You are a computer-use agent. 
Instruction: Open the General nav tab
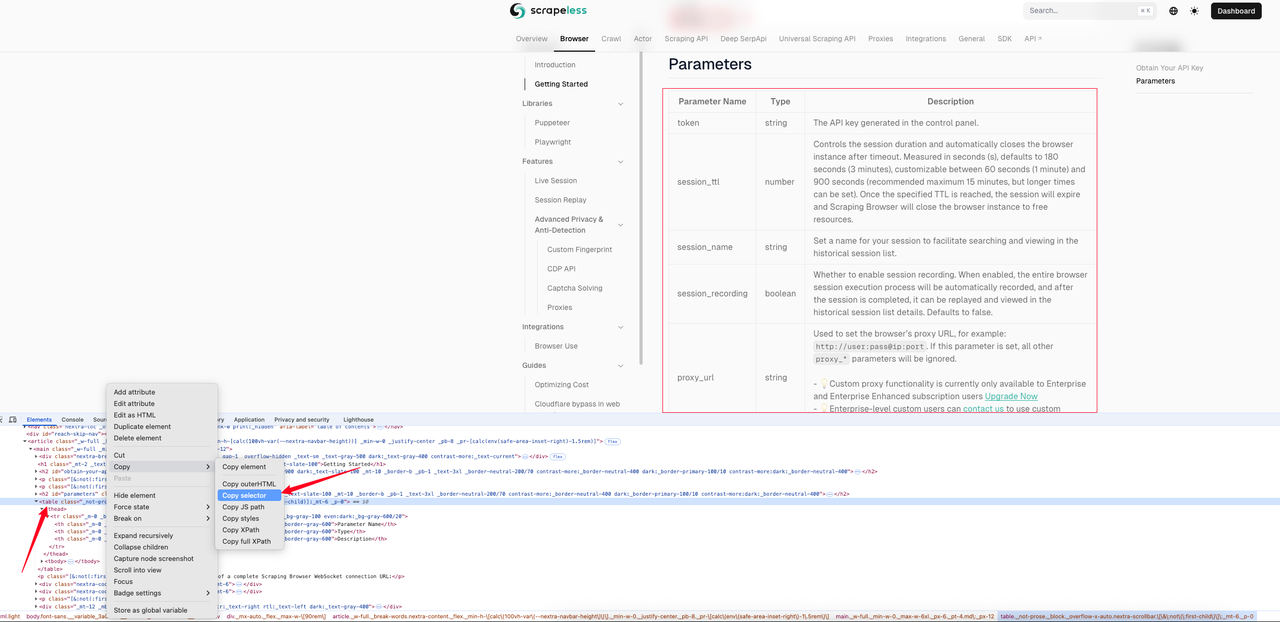[972, 39]
